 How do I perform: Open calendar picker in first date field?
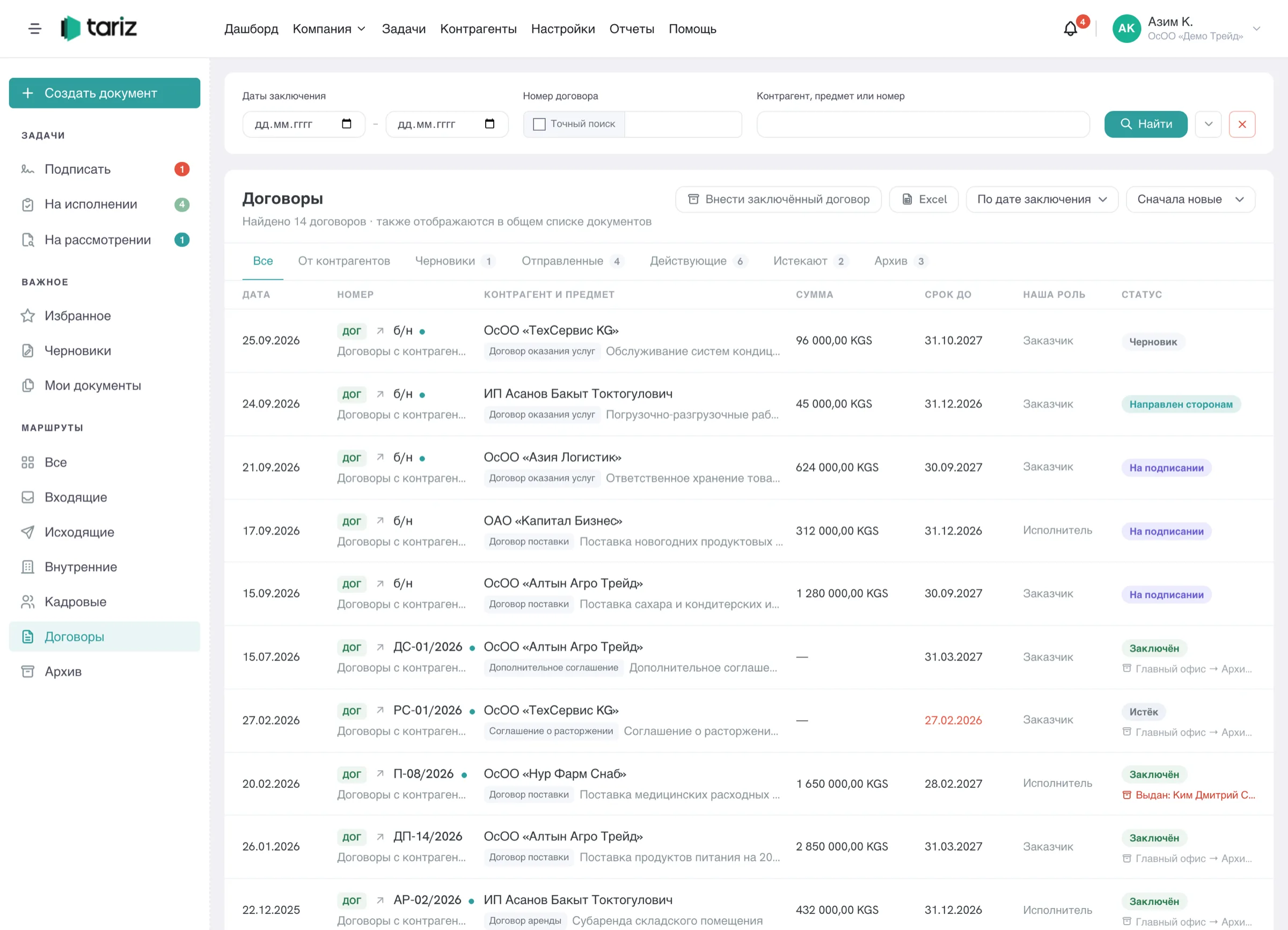click(x=347, y=124)
